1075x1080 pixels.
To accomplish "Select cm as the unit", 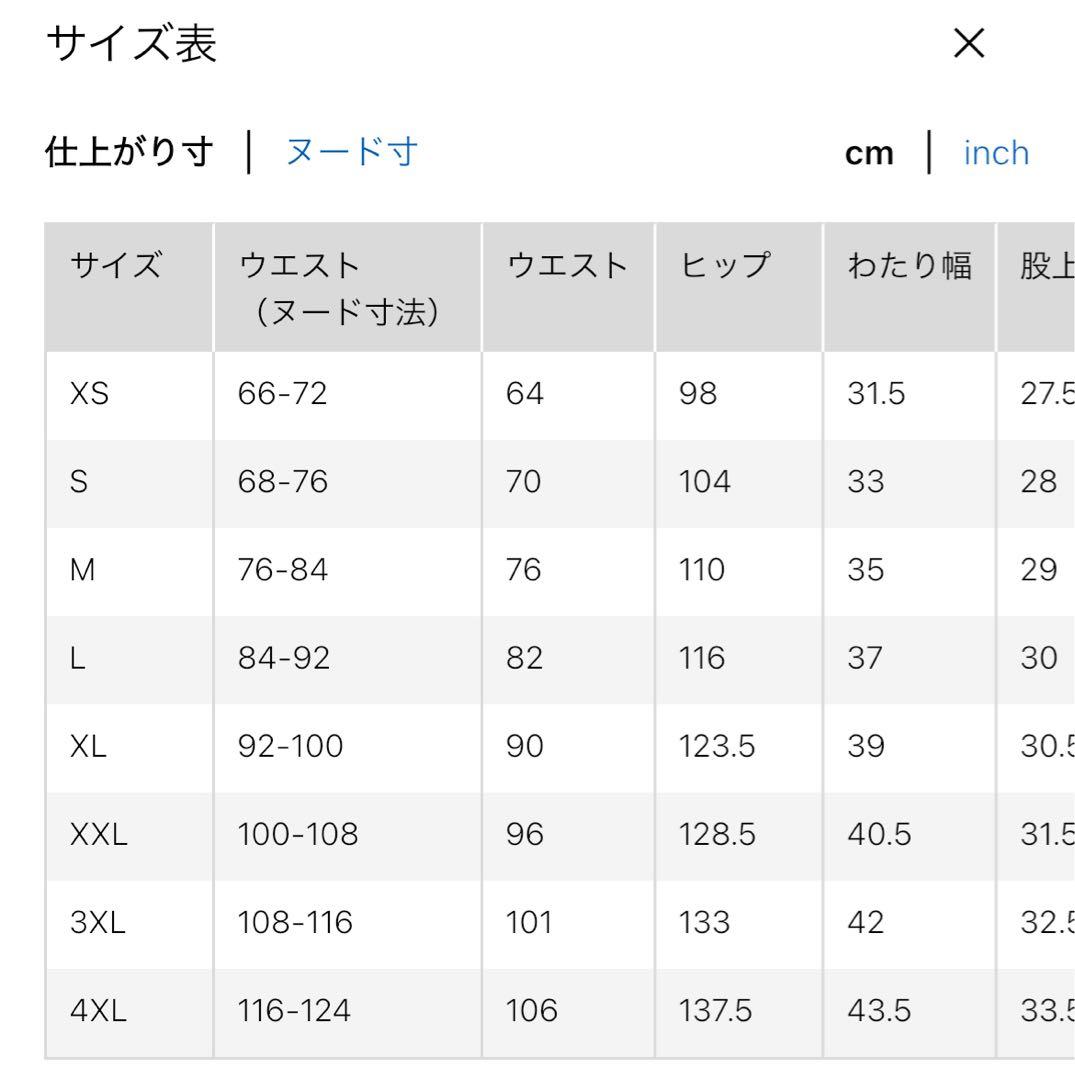I will 869,151.
